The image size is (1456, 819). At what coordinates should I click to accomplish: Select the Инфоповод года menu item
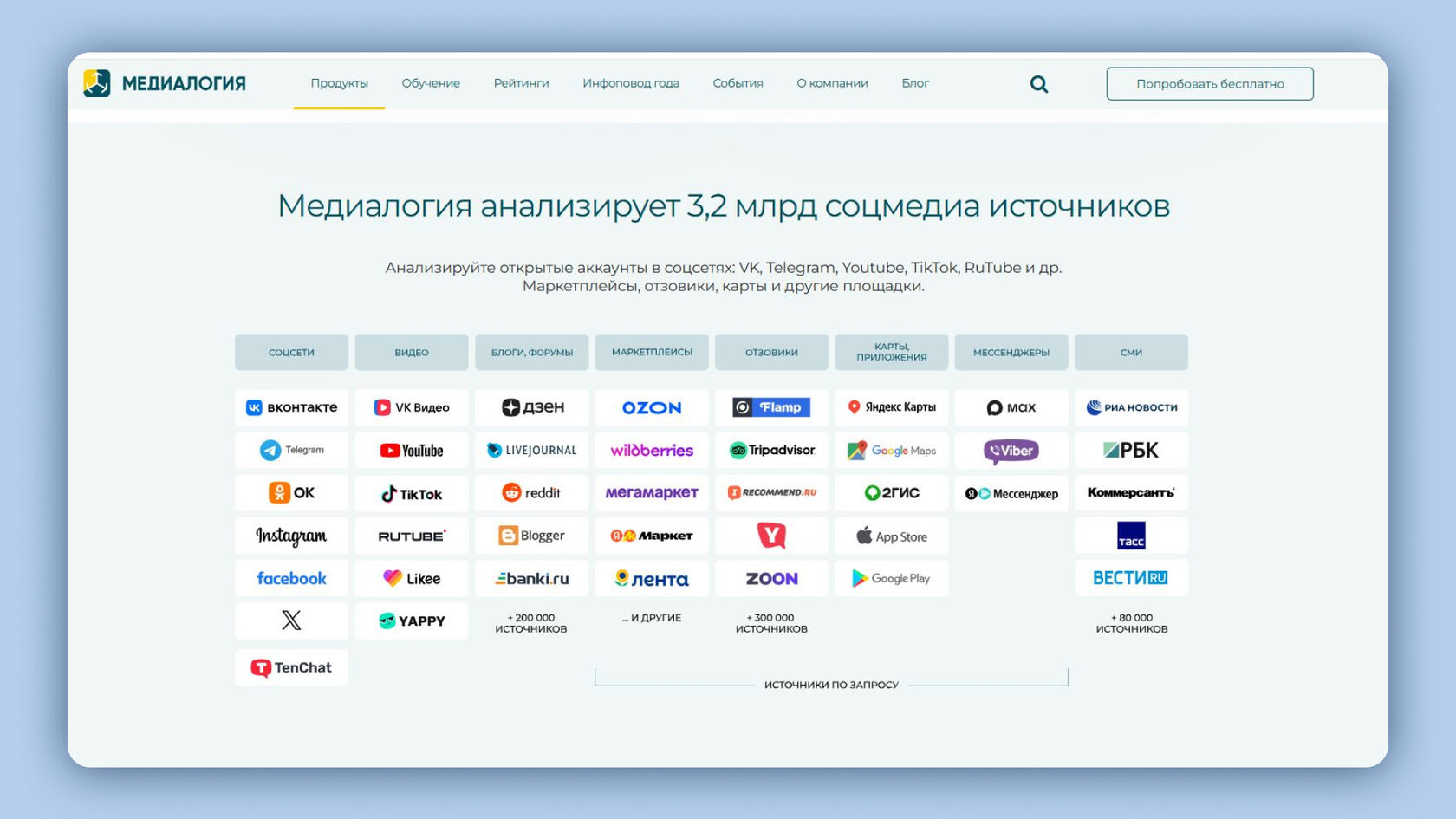click(x=631, y=83)
